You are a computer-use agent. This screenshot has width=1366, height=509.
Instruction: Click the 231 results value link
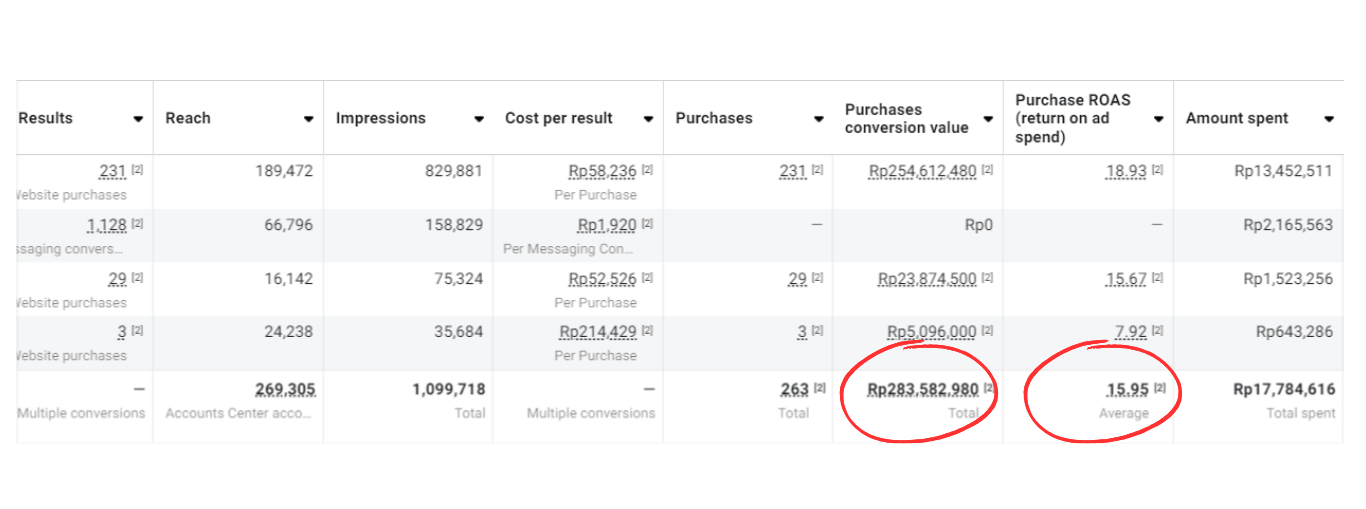pos(112,171)
